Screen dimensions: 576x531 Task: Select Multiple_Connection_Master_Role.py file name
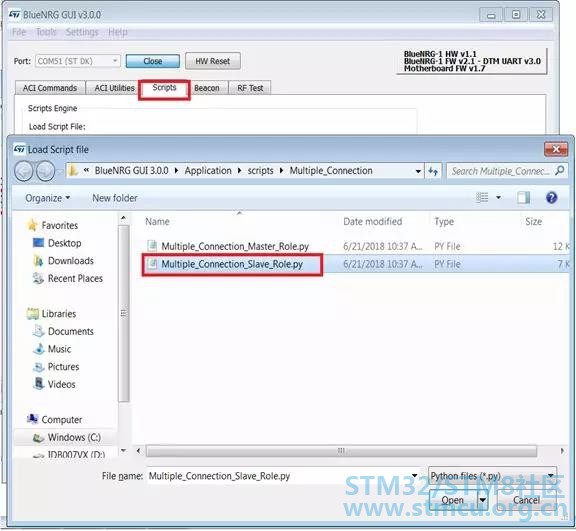pyautogui.click(x=235, y=246)
